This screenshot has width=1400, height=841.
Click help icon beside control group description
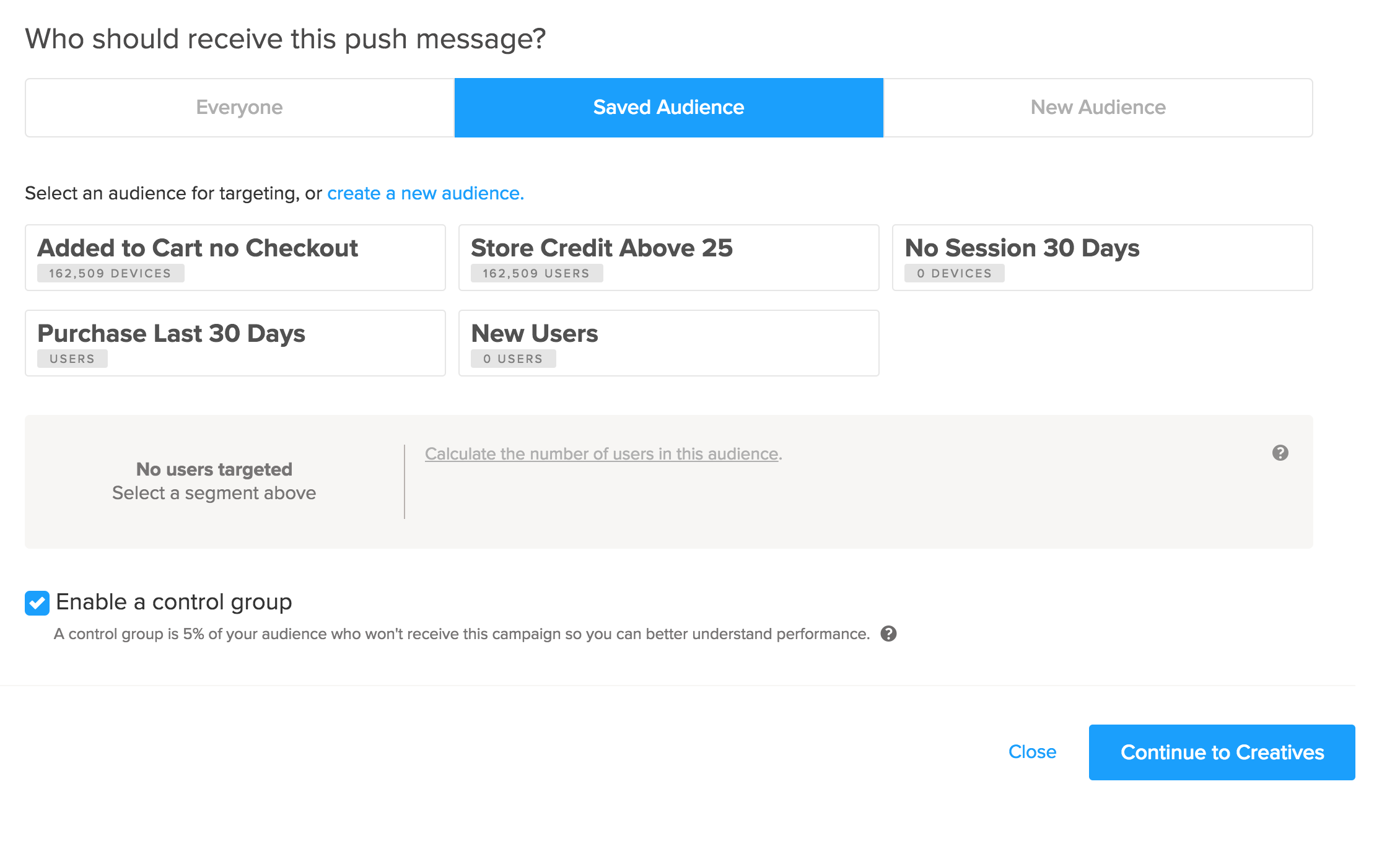[888, 634]
